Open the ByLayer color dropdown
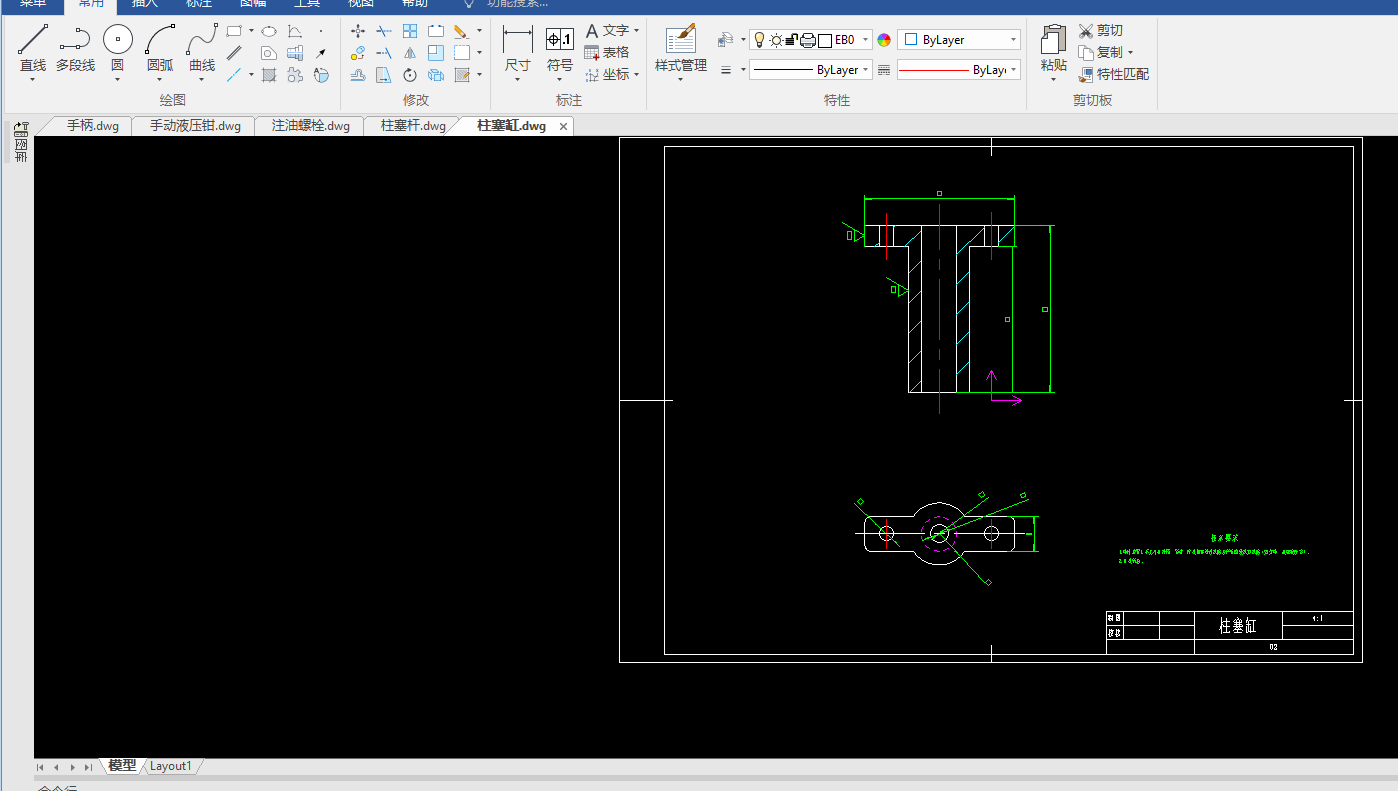 pos(959,40)
